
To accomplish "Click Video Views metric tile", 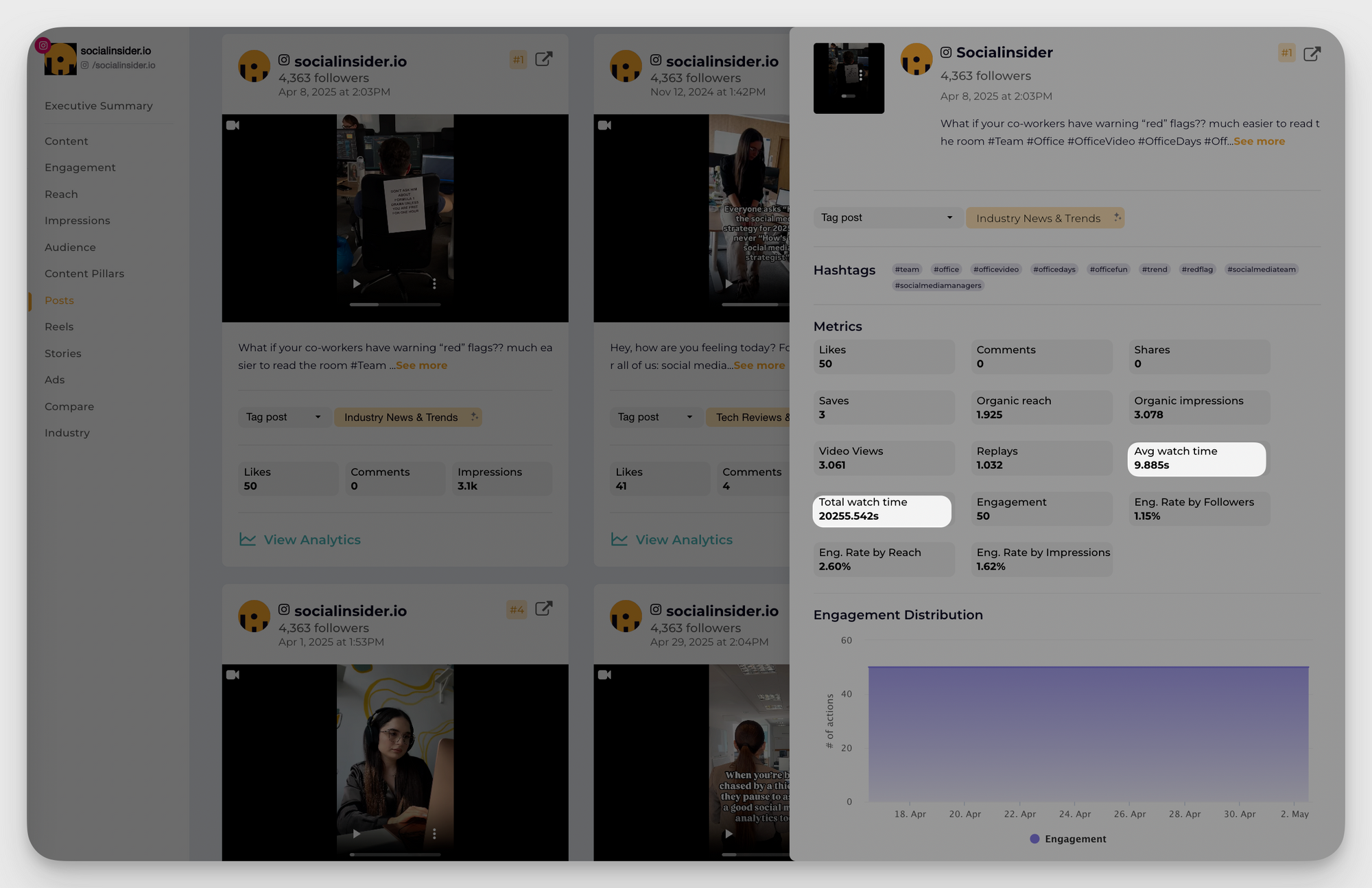I will click(884, 459).
